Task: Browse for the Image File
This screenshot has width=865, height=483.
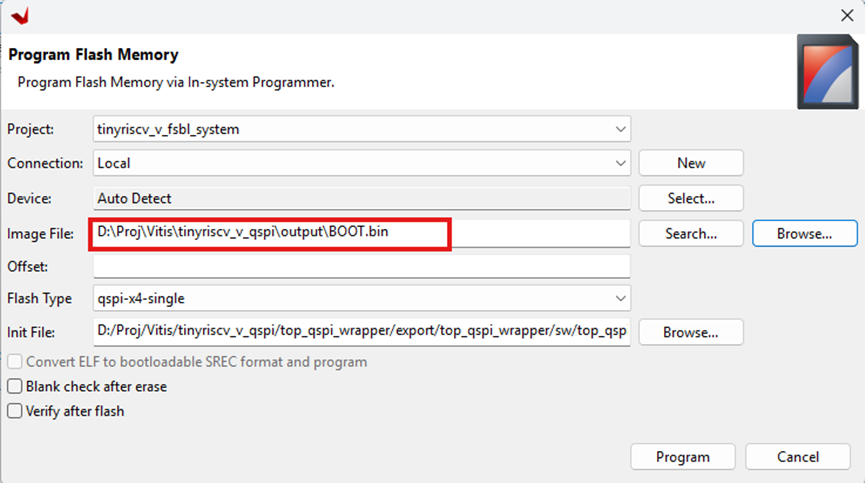Action: tap(804, 234)
